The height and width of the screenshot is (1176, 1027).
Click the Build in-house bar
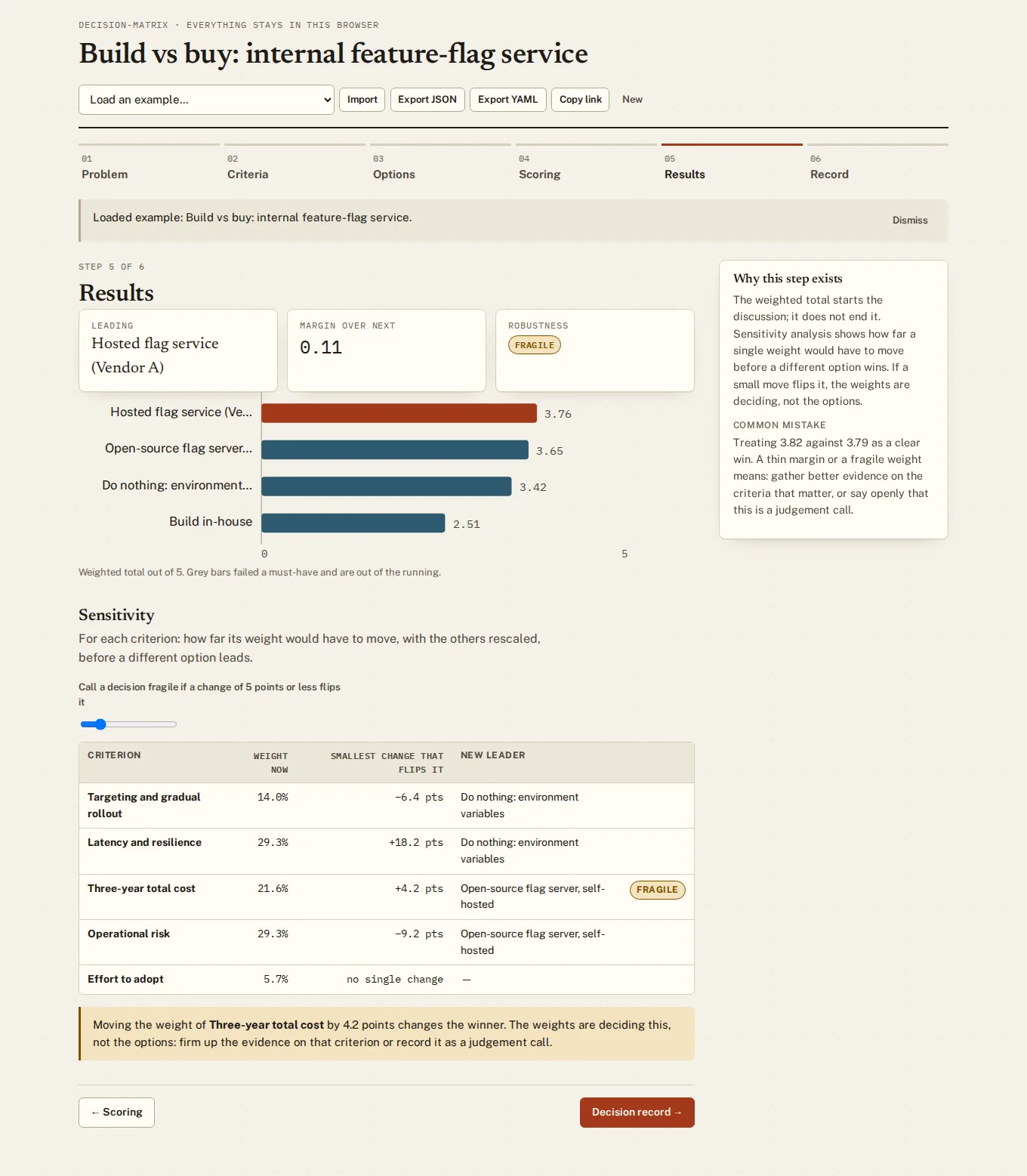tap(353, 523)
